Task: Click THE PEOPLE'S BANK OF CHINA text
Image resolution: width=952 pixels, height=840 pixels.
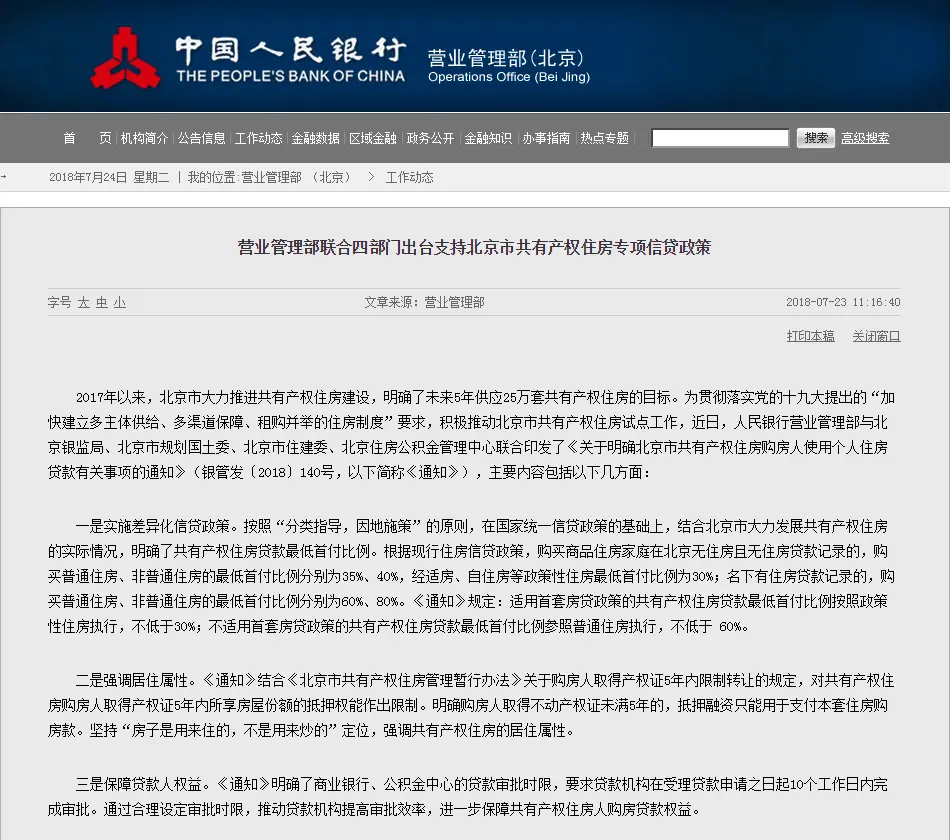Action: tap(290, 76)
